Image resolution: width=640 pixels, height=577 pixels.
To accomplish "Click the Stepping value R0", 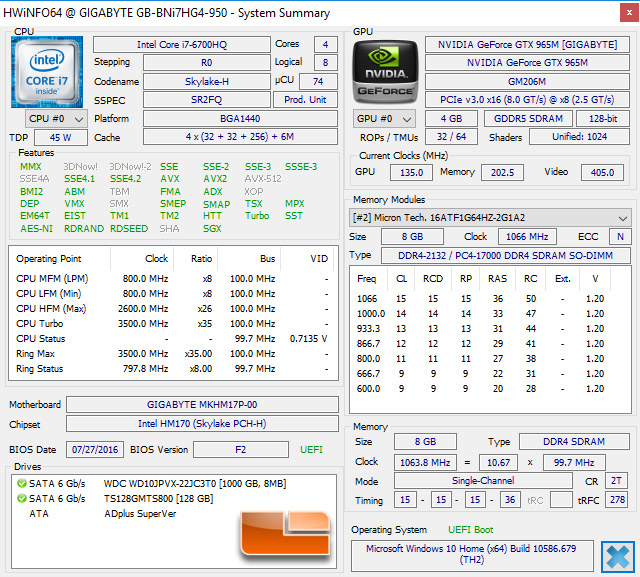I will 207,63.
